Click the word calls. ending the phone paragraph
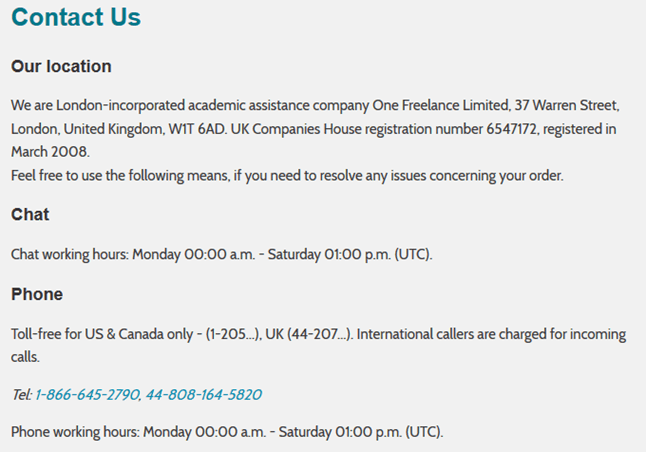The width and height of the screenshot is (646, 452). (x=25, y=357)
